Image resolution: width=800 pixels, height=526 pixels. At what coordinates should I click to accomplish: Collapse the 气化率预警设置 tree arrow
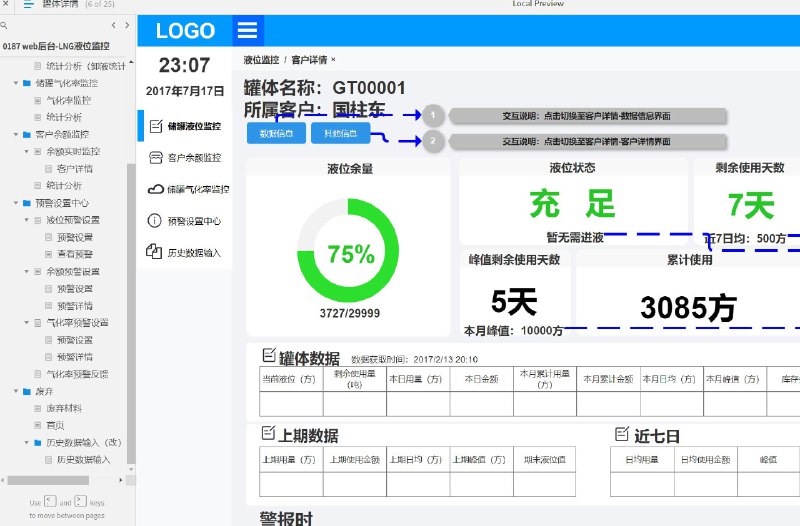pyautogui.click(x=27, y=322)
